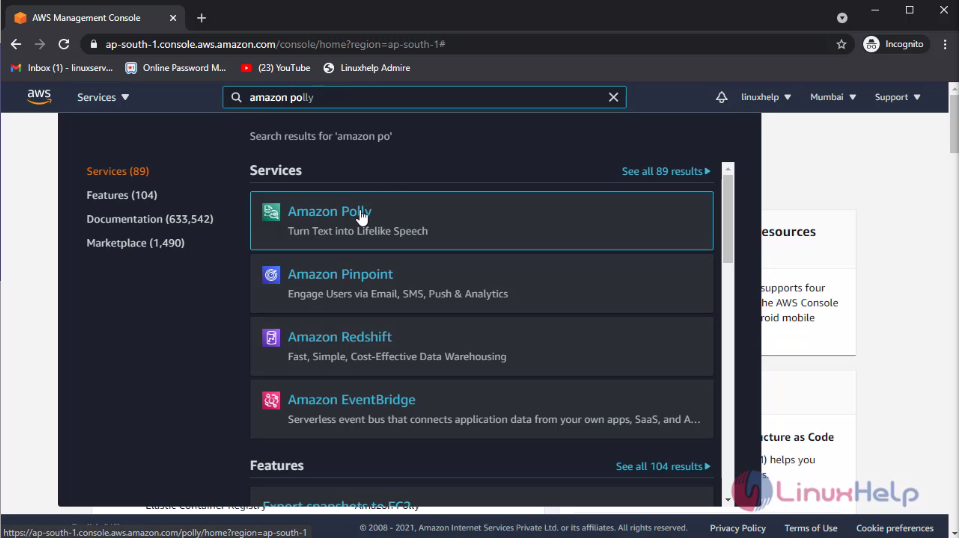Open Online Password Manager bookmark
The height and width of the screenshot is (538, 959).
176,68
